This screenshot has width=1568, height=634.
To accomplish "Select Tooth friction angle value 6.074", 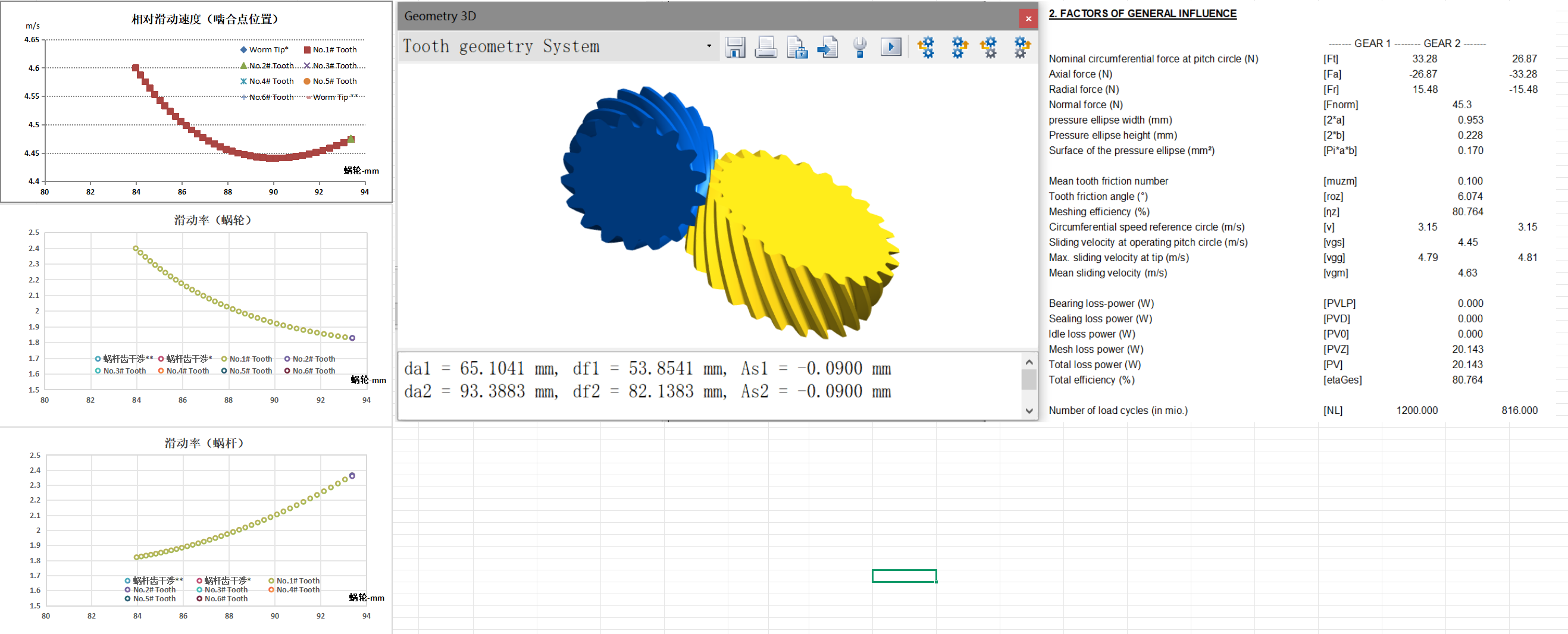I will (1470, 196).
